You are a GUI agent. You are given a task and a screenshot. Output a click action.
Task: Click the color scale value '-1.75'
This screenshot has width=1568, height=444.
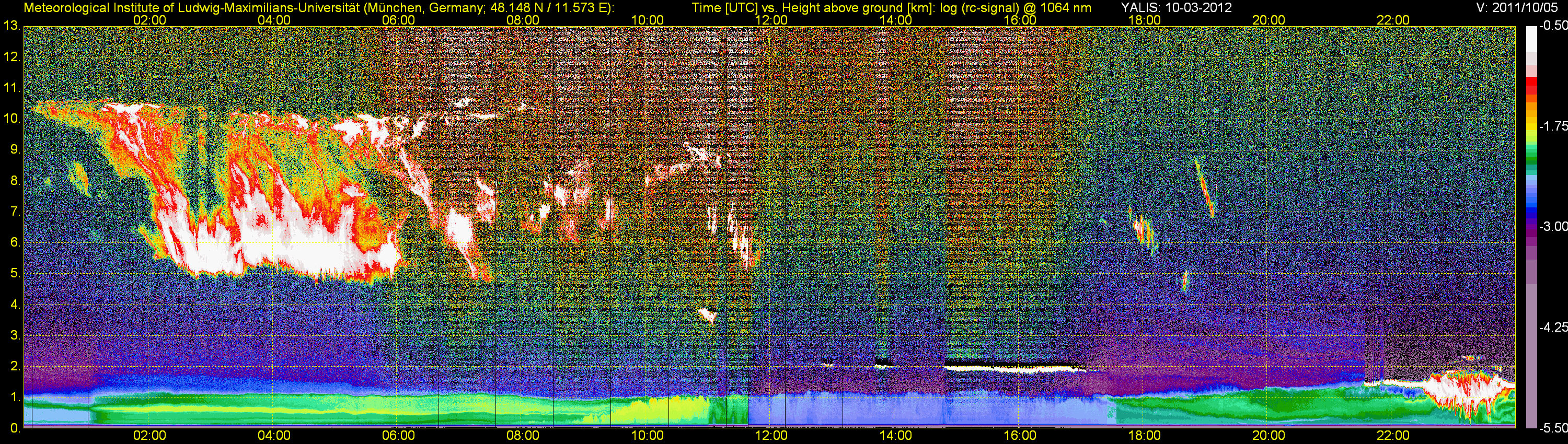(1553, 126)
